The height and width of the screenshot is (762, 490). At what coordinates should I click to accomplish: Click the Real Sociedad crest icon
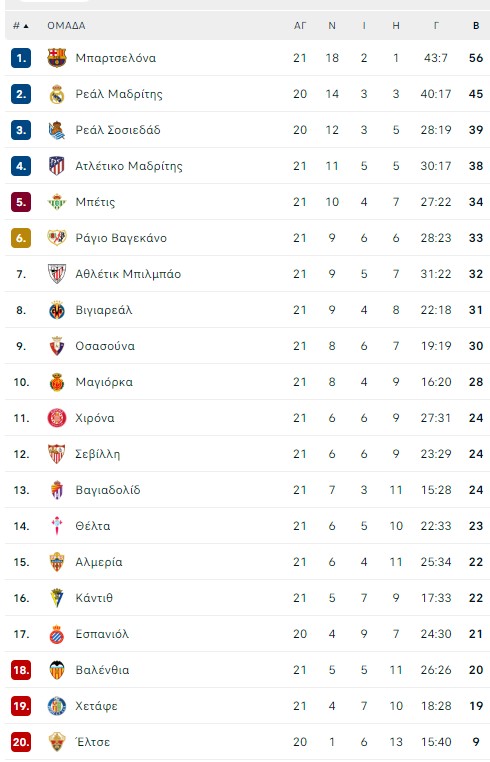point(57,130)
